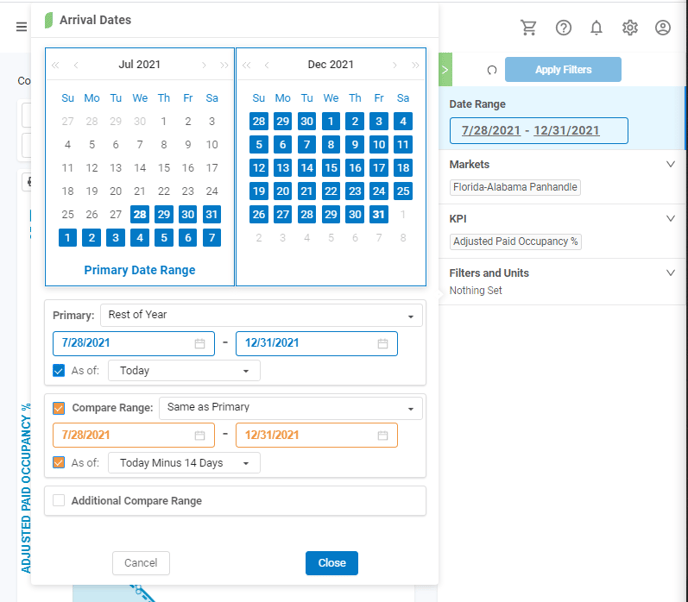
Task: Go back one year in Dec 2021 calendar
Action: coord(247,65)
